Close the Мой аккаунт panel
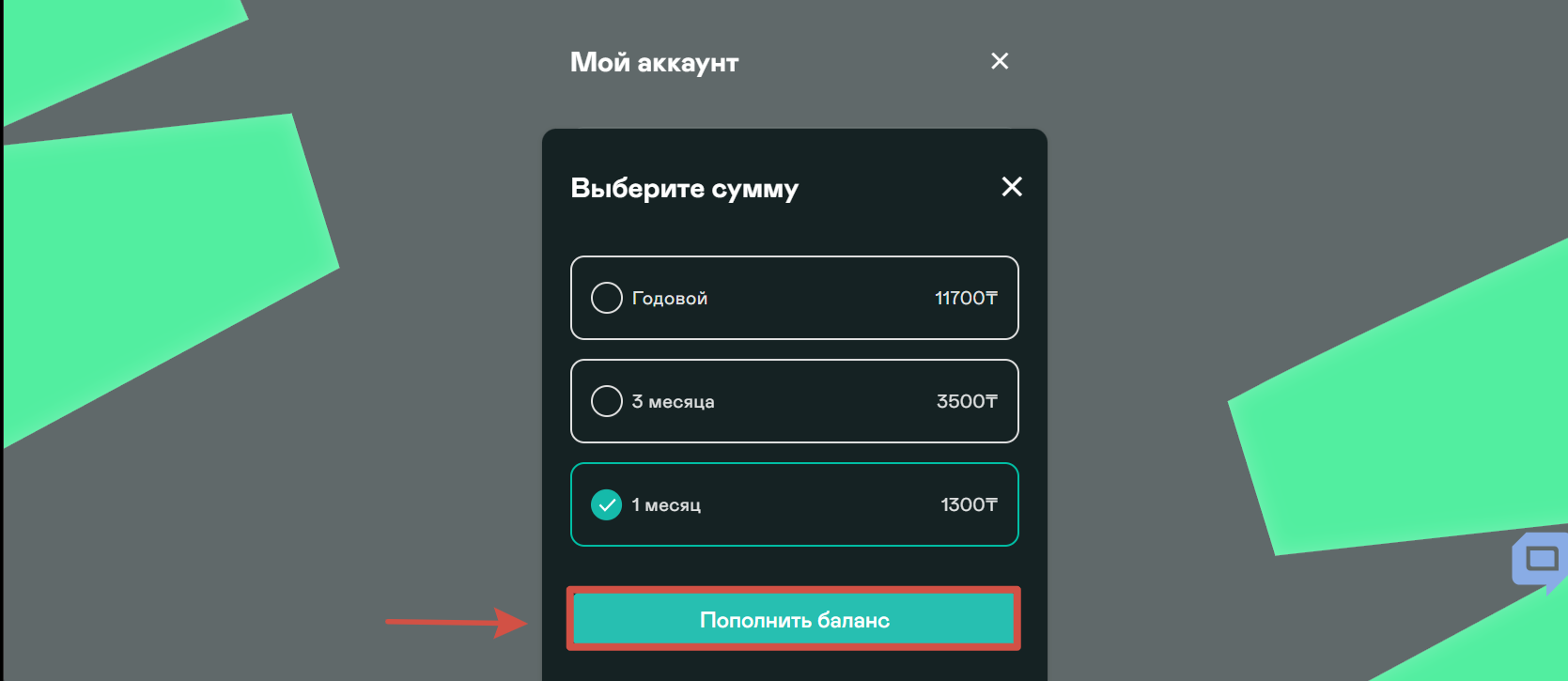1568x681 pixels. (x=1000, y=61)
